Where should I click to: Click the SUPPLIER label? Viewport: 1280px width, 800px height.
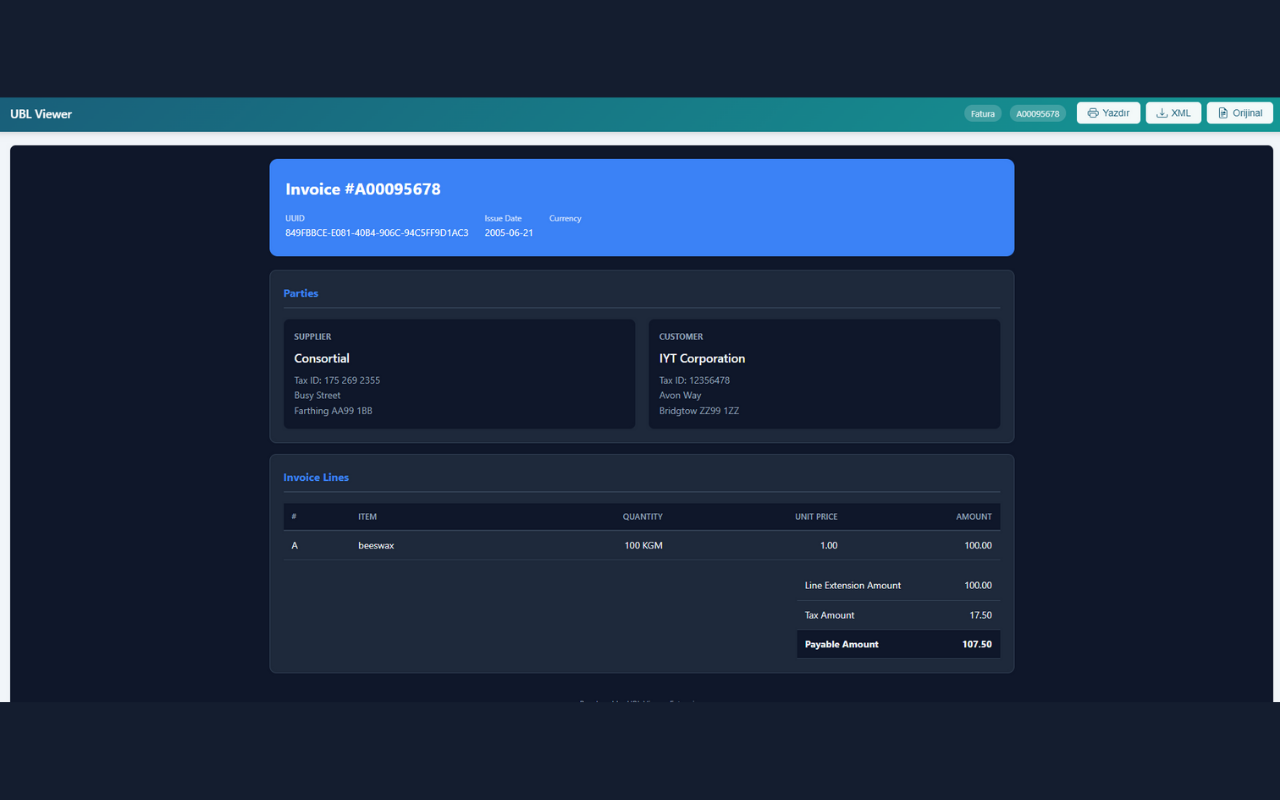[313, 337]
